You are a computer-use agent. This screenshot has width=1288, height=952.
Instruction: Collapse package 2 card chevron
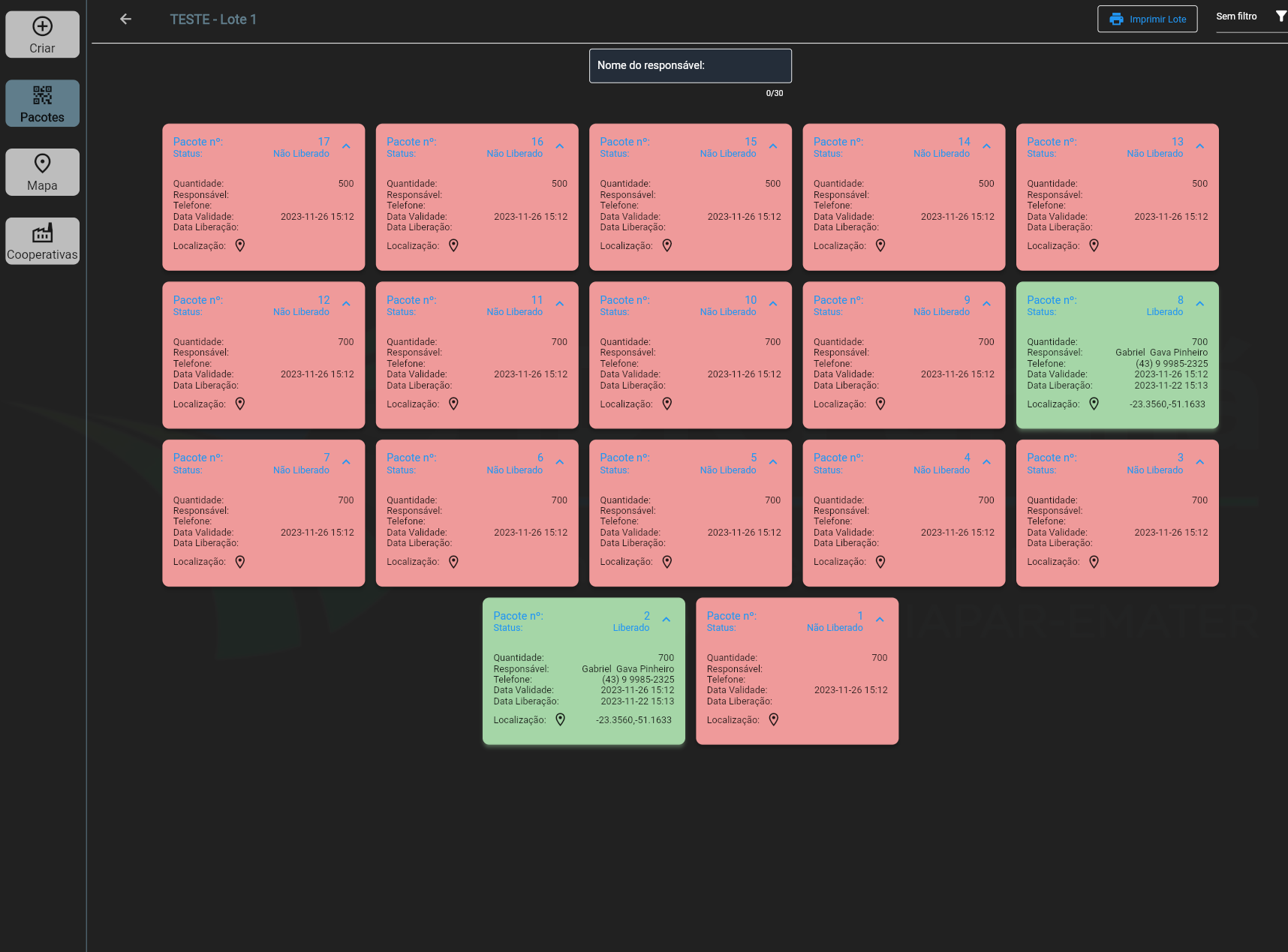[666, 620]
